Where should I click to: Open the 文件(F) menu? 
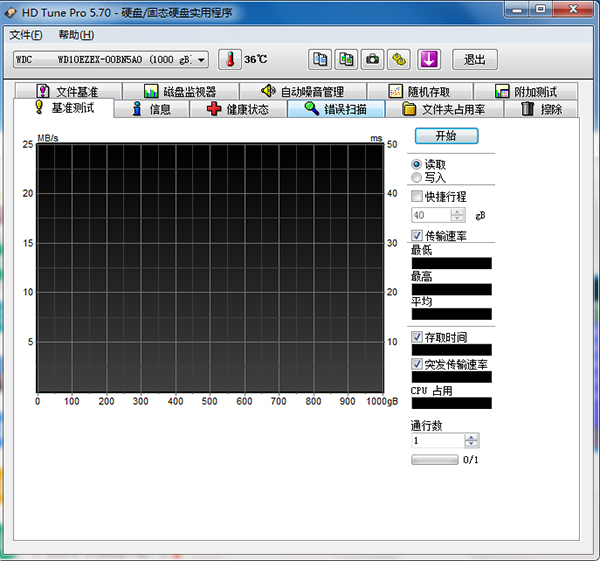(26, 35)
